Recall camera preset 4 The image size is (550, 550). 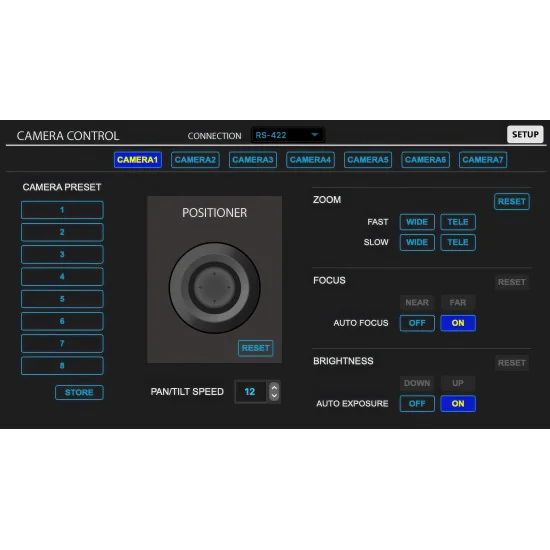pyautogui.click(x=62, y=277)
